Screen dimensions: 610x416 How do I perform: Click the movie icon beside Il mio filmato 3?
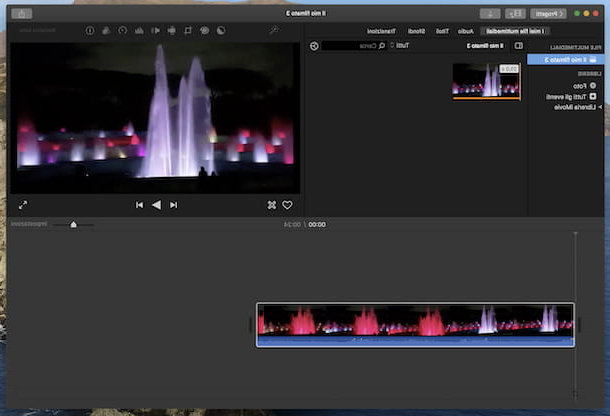[593, 60]
